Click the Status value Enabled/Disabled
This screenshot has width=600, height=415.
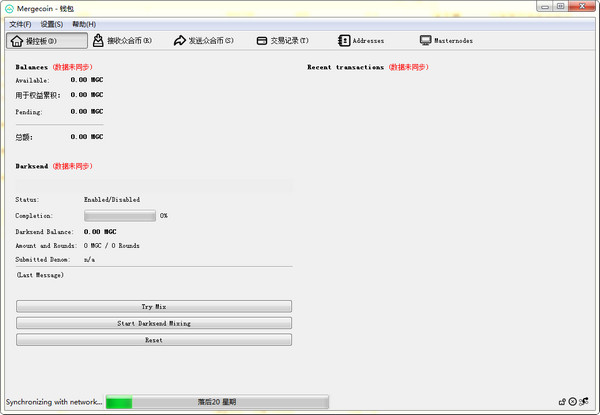click(x=112, y=200)
